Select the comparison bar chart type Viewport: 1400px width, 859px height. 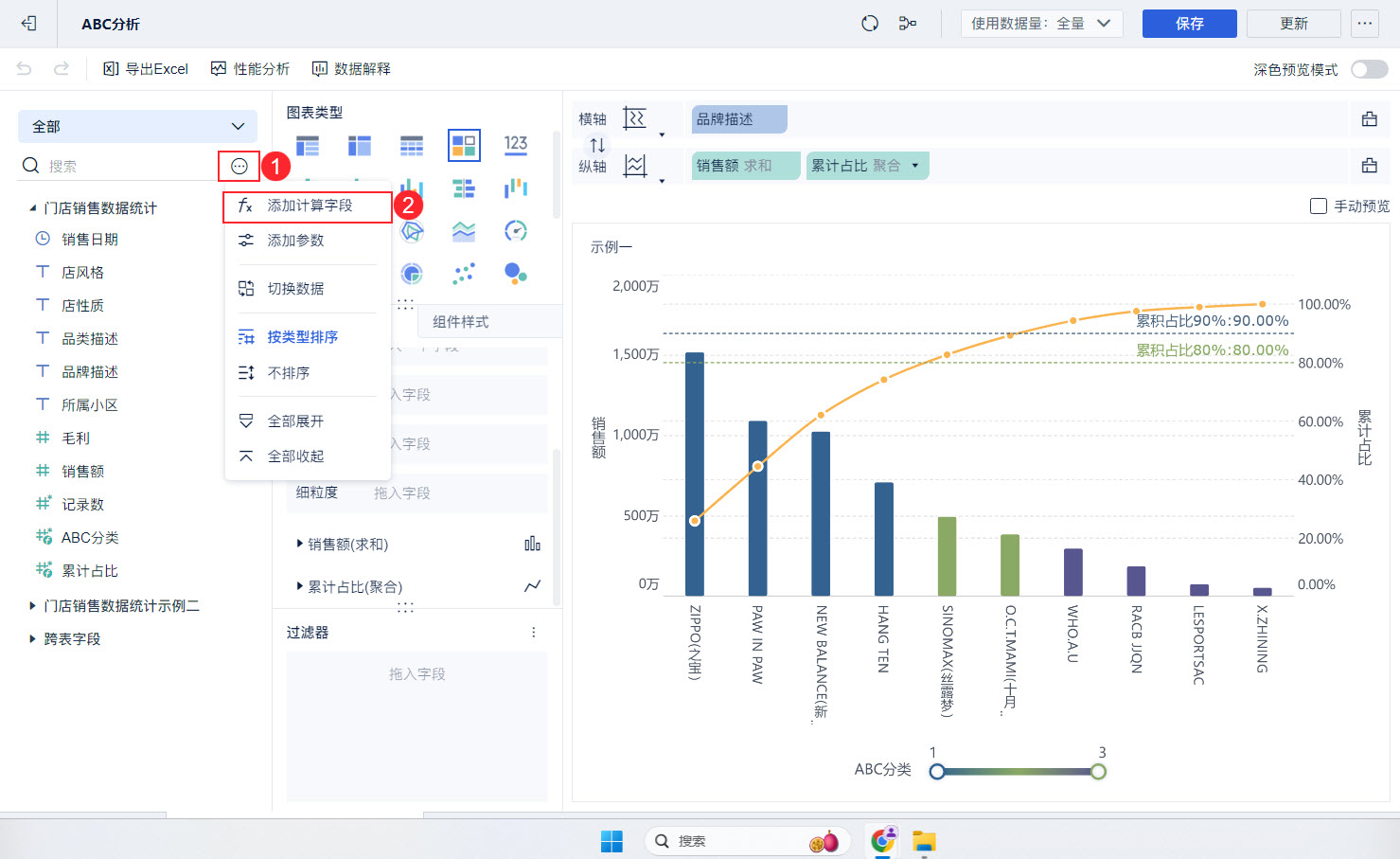(464, 188)
